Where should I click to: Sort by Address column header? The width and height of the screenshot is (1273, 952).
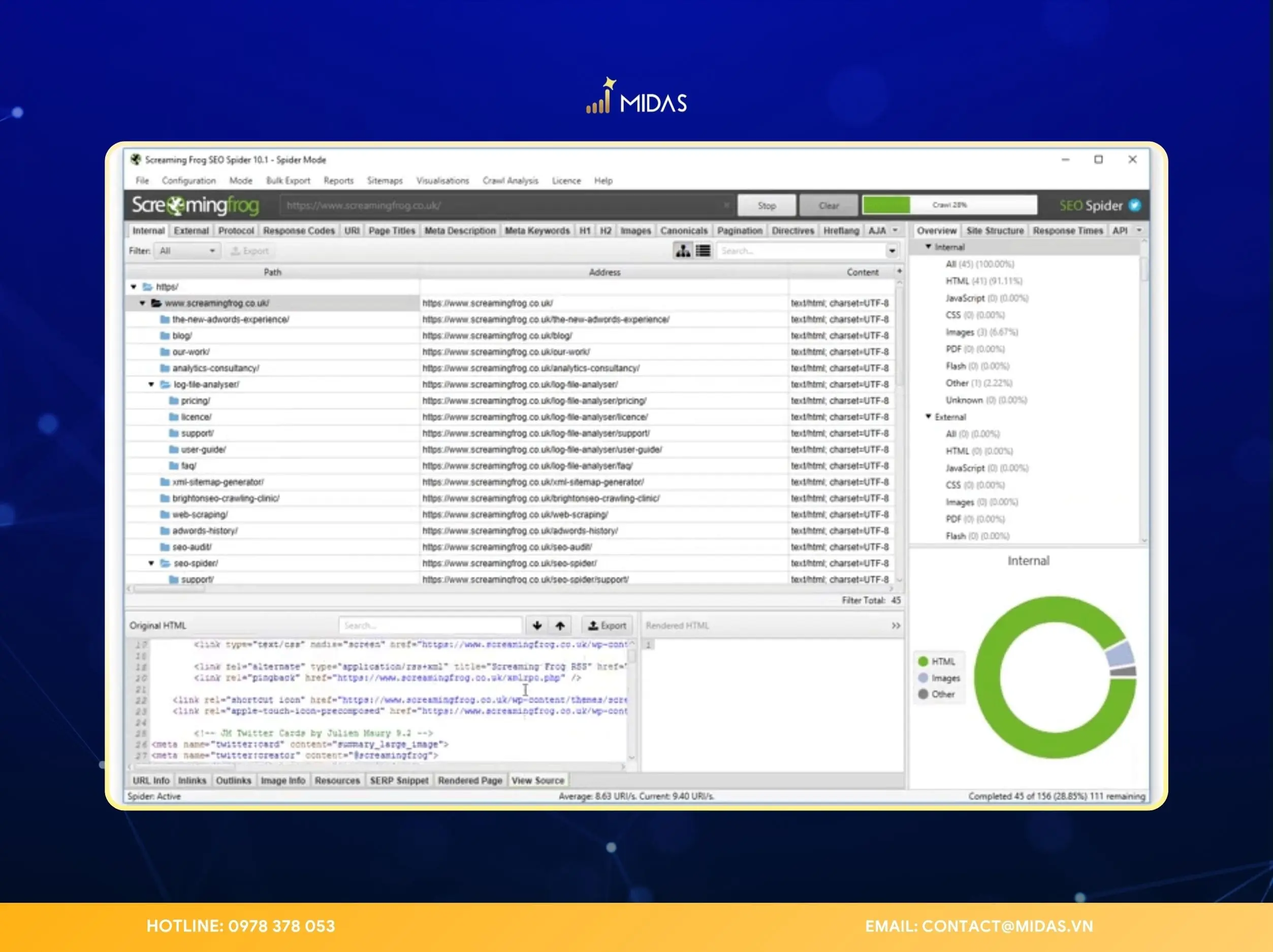click(x=604, y=272)
